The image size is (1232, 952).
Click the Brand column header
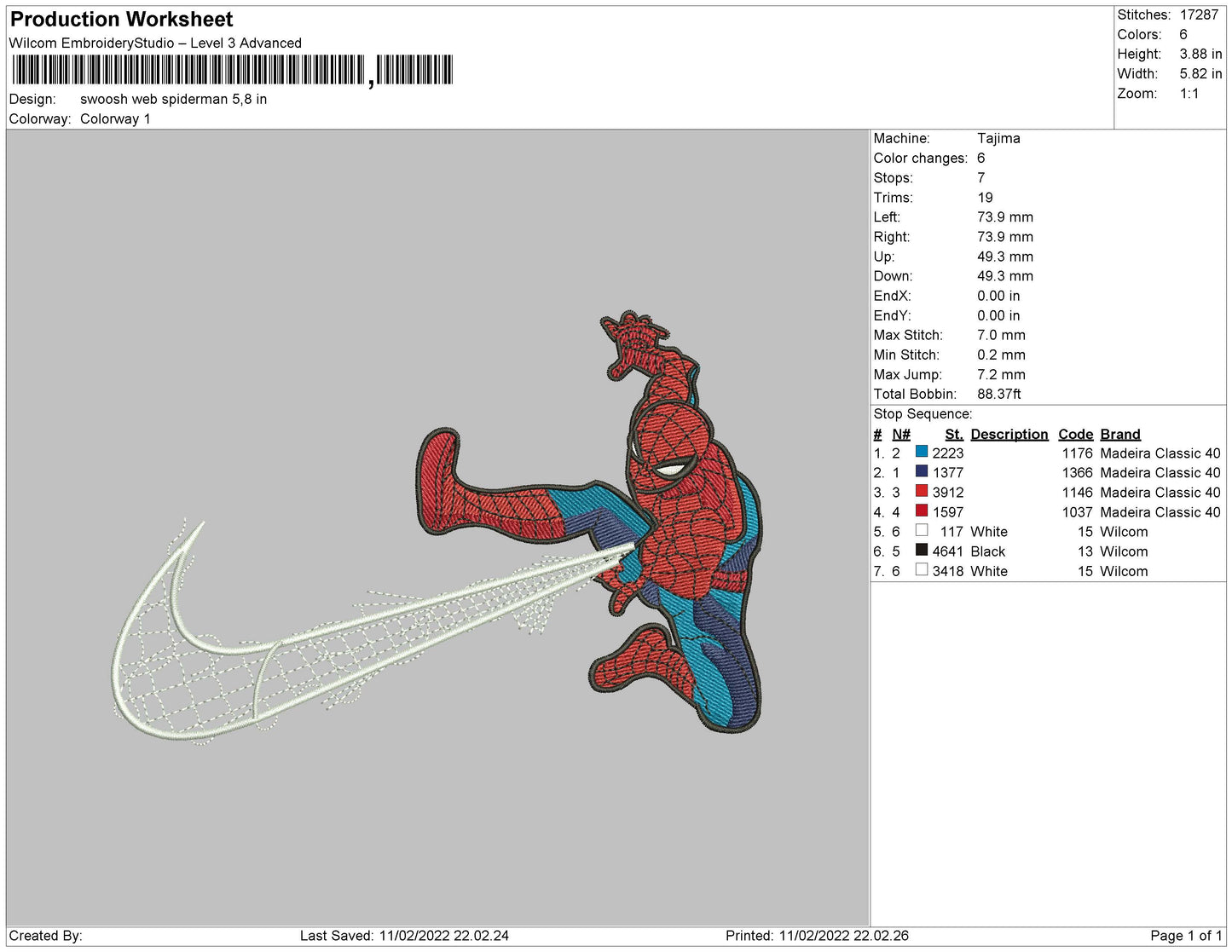1119,434
